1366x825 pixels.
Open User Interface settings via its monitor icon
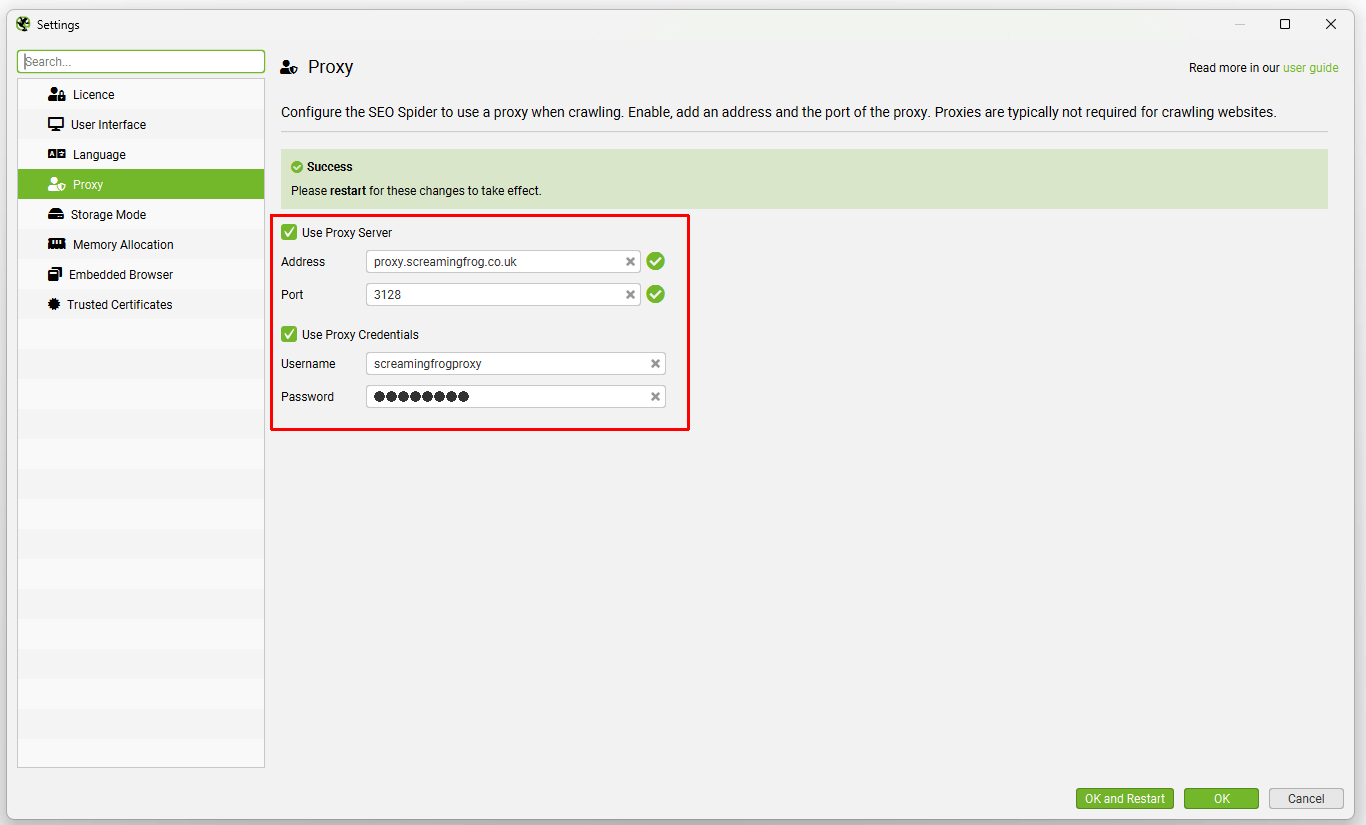click(55, 124)
